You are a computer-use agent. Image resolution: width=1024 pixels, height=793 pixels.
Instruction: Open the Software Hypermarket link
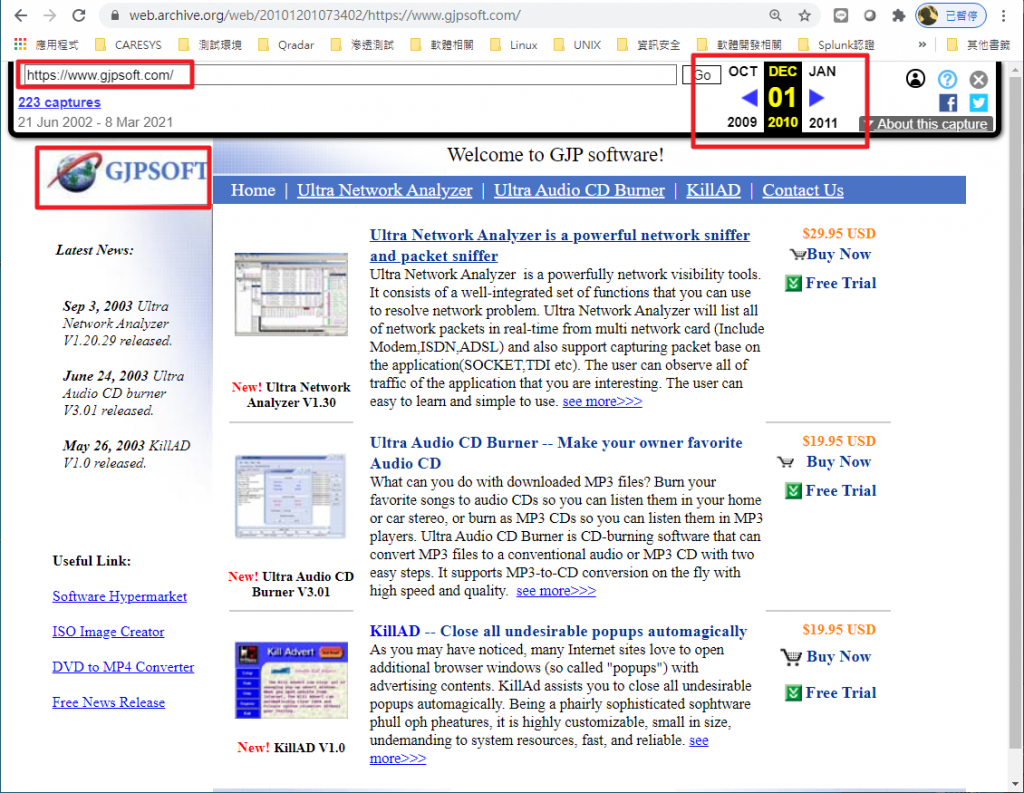[120, 596]
